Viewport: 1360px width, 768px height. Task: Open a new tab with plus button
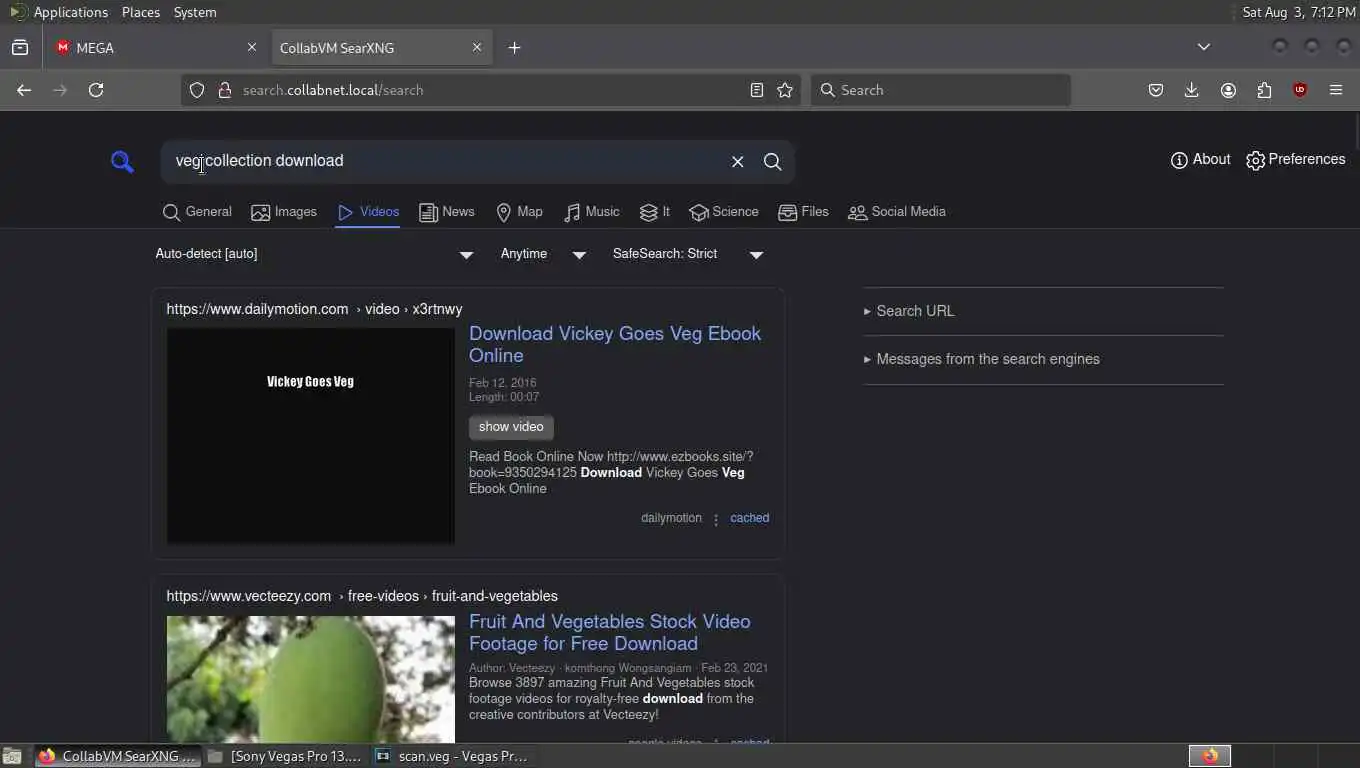[x=514, y=48]
